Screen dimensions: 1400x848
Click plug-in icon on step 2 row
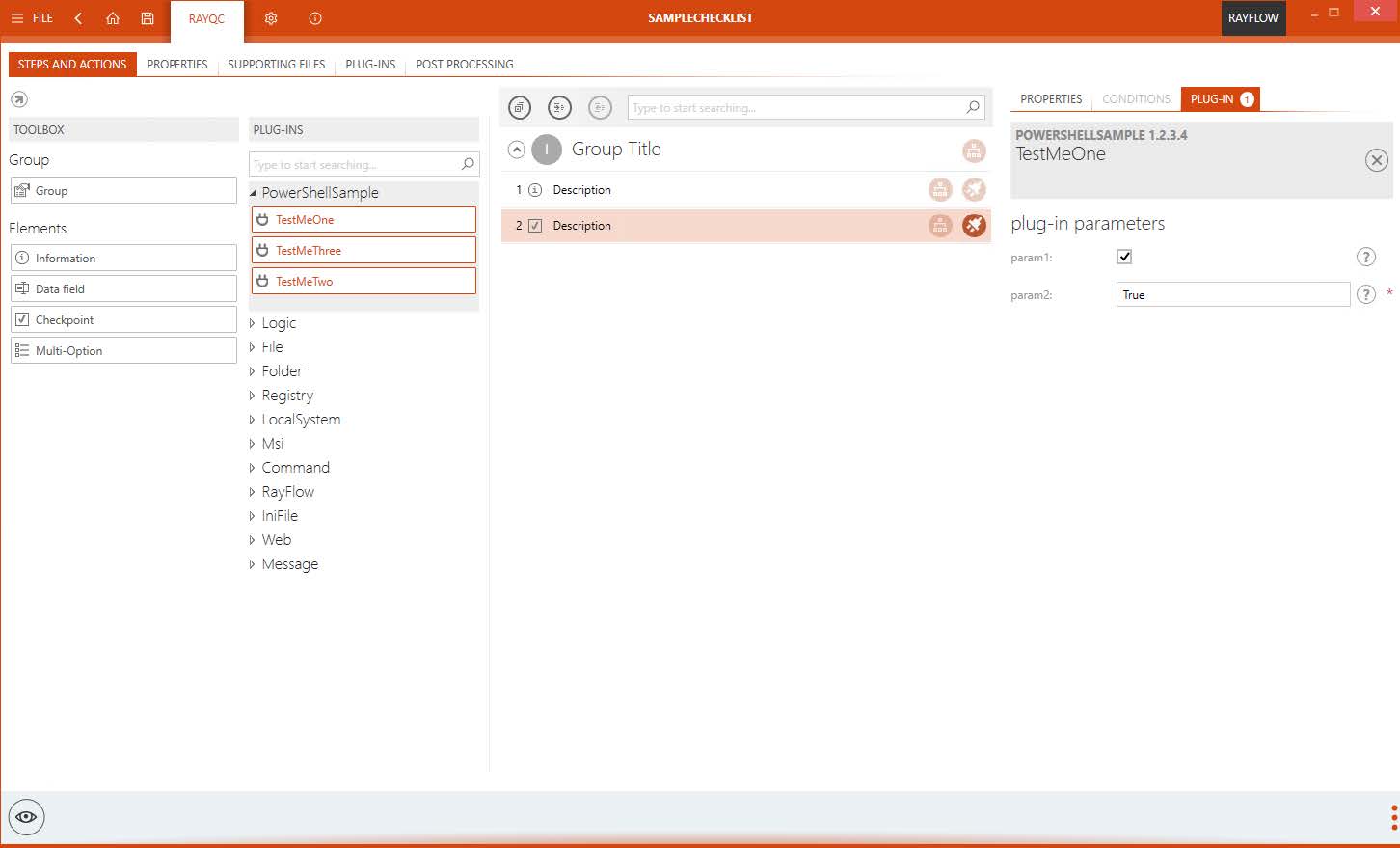(x=974, y=225)
